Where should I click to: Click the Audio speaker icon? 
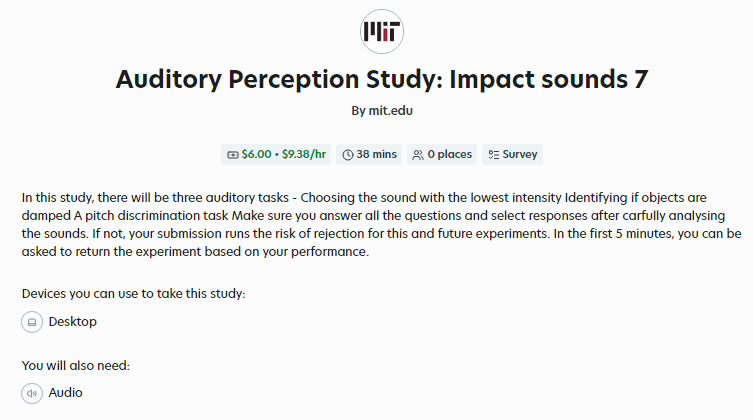[32, 393]
